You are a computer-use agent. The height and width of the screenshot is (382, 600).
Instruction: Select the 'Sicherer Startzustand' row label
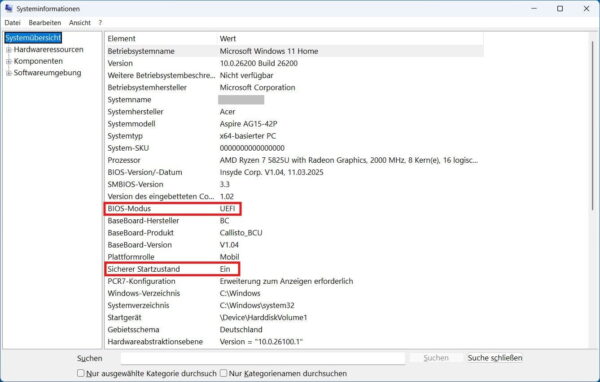click(x=143, y=269)
